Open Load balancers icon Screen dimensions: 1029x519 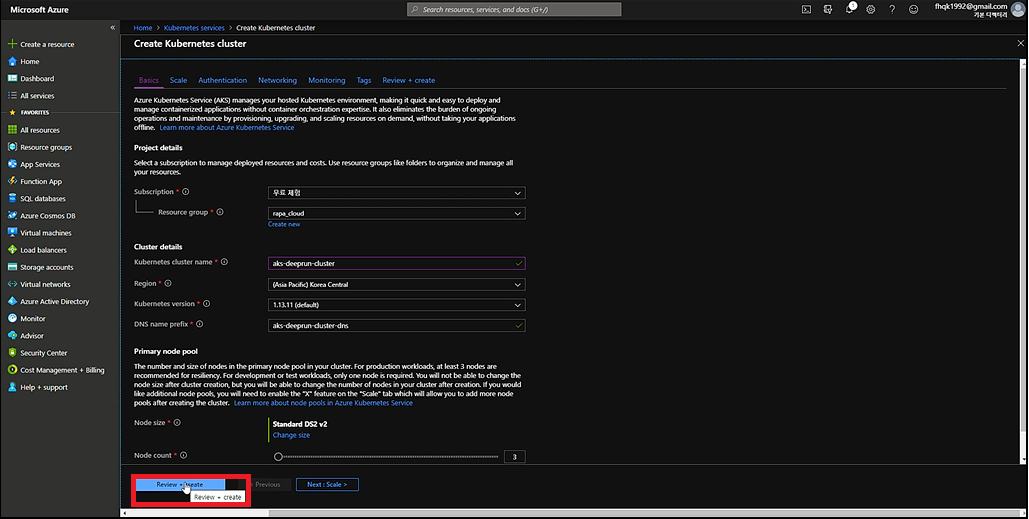click(x=12, y=250)
